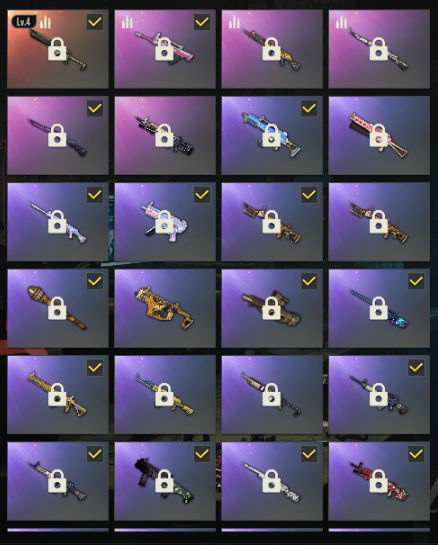Toggle the checkmark on the black and green SMG card
Viewport: 438px width, 545px height.
[202, 454]
